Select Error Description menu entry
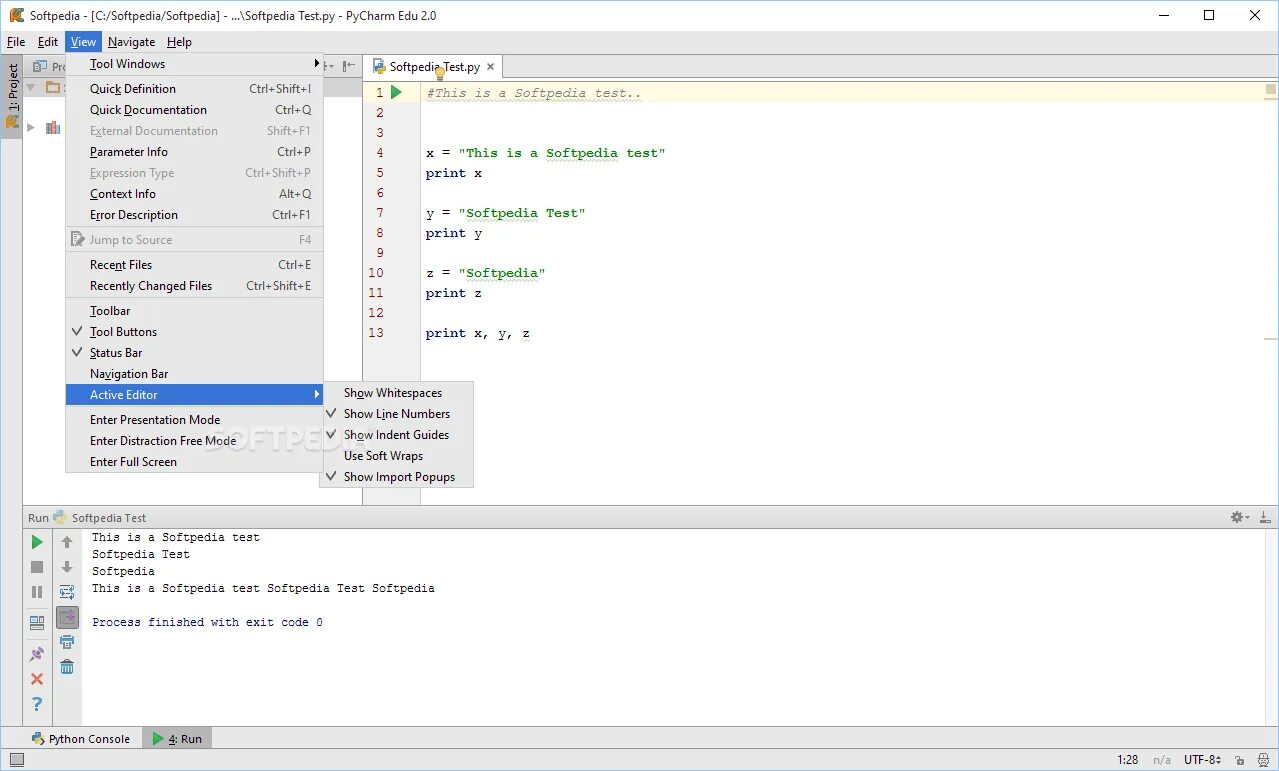1279x771 pixels. click(x=194, y=215)
